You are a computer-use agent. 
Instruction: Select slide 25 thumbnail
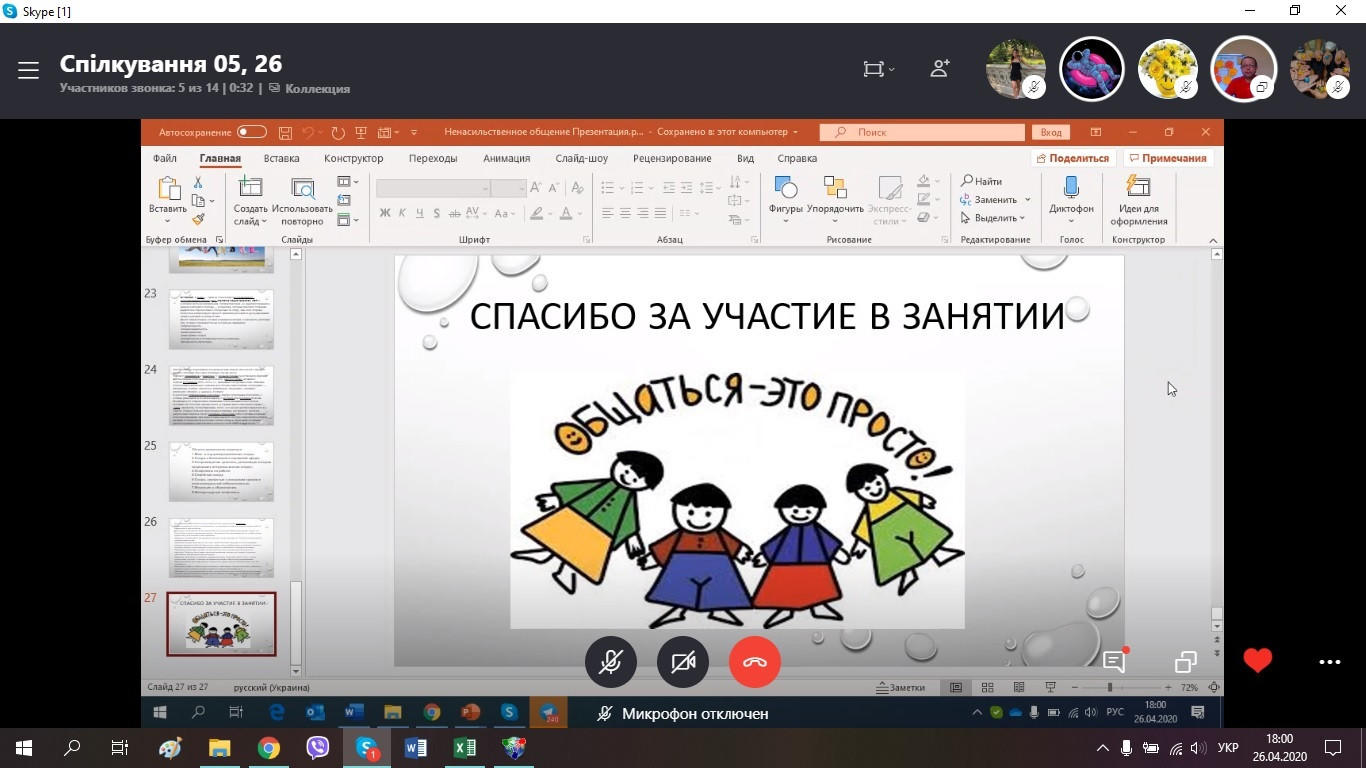pos(221,472)
